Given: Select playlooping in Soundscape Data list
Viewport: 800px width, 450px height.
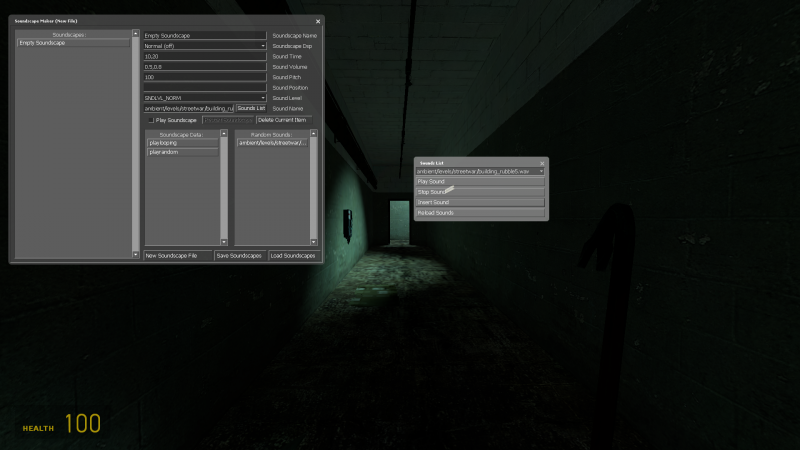Looking at the screenshot, I should (x=183, y=143).
